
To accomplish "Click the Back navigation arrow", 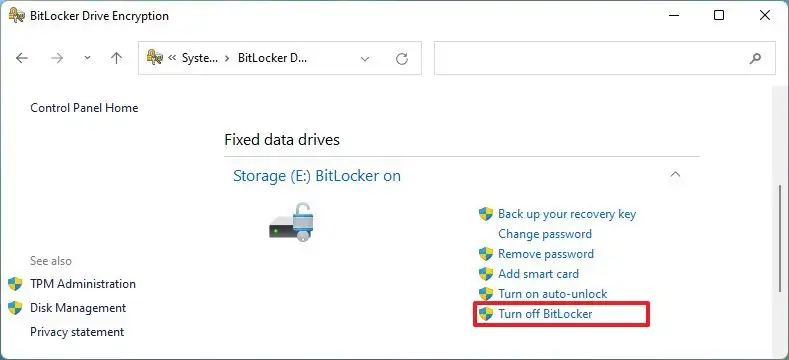I will 22,58.
